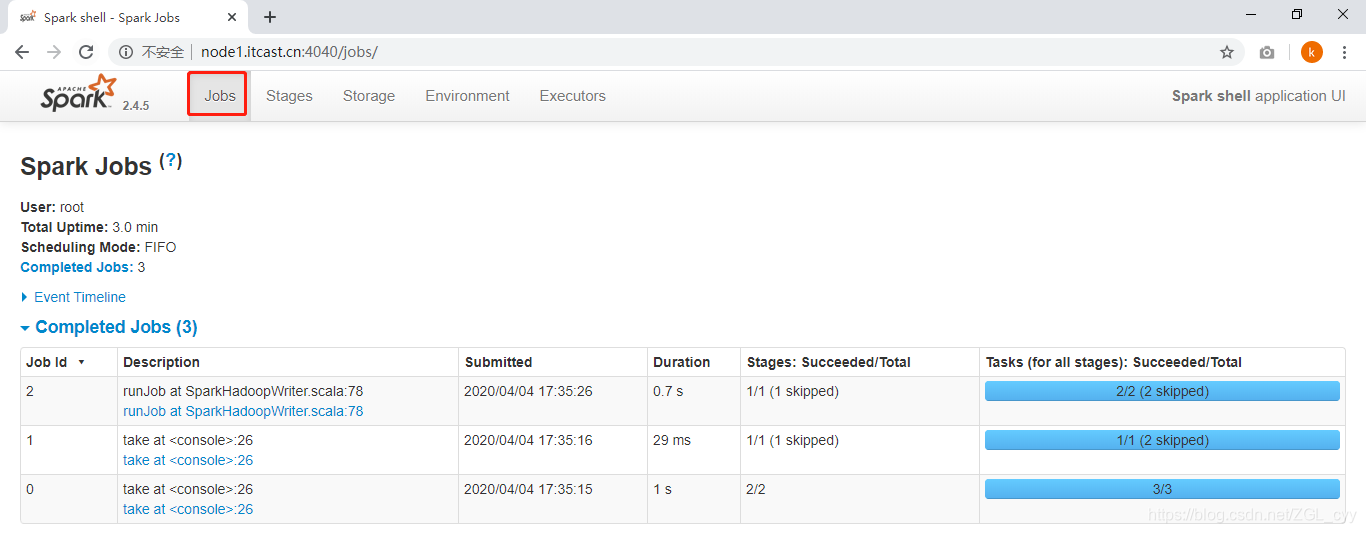The width and height of the screenshot is (1366, 533).
Task: Click the not-secure site info icon
Action: tap(126, 52)
